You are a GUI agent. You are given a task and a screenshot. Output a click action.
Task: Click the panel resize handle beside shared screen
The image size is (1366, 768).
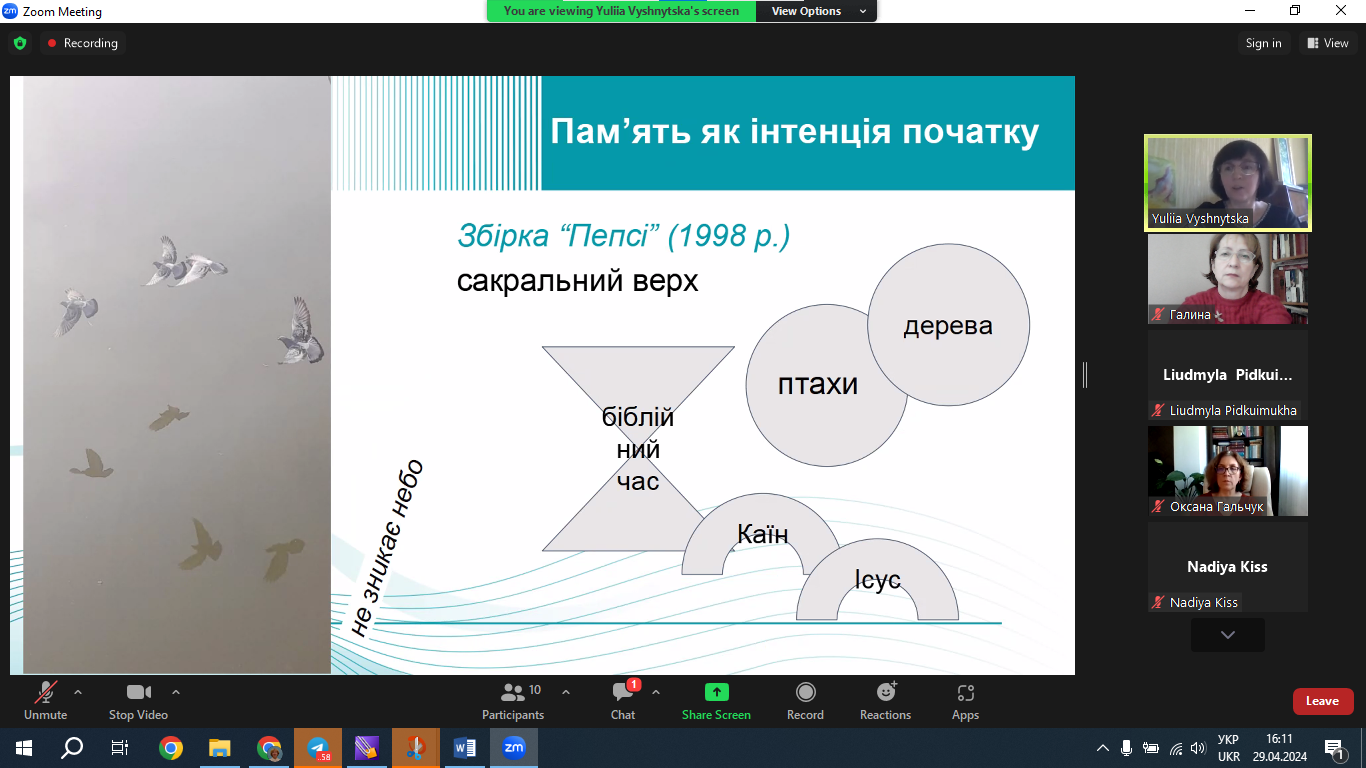(1085, 375)
